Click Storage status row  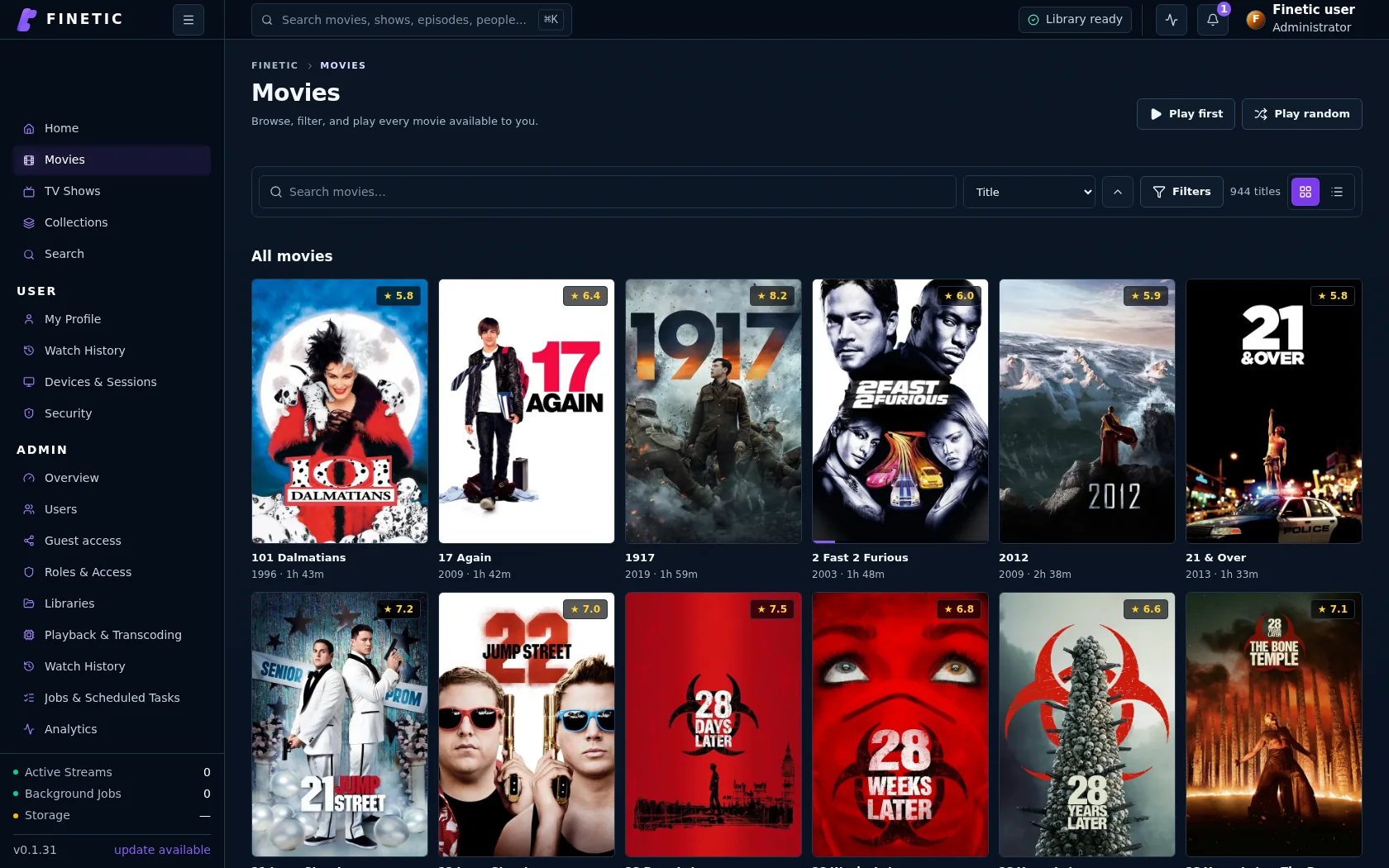point(112,815)
